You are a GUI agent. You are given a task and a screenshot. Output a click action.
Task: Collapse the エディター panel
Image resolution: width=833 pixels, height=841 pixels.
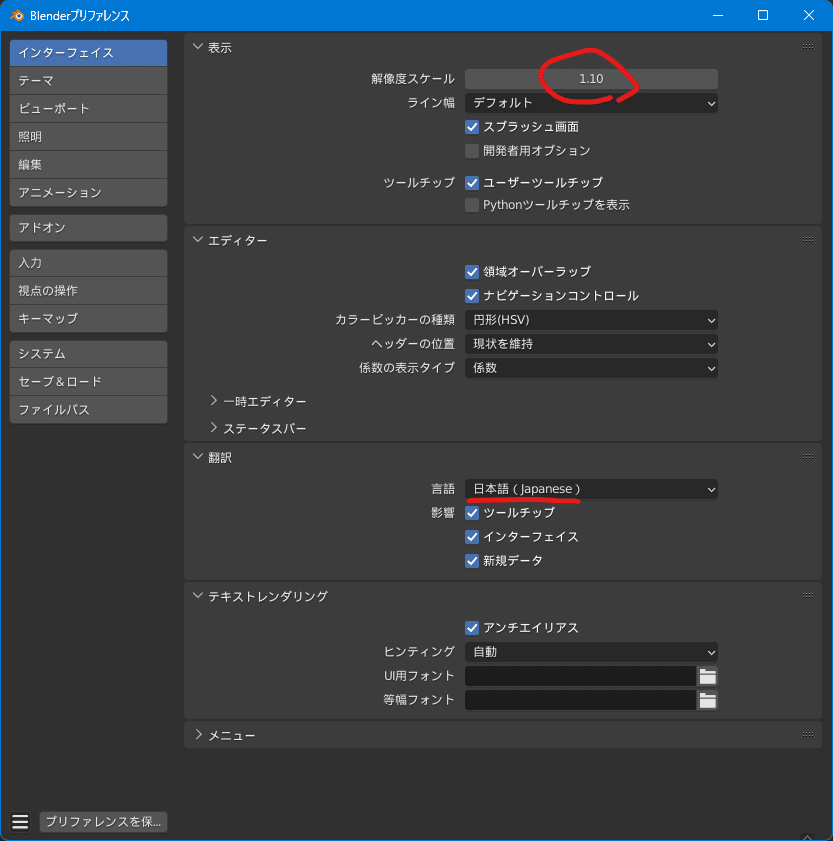(198, 240)
